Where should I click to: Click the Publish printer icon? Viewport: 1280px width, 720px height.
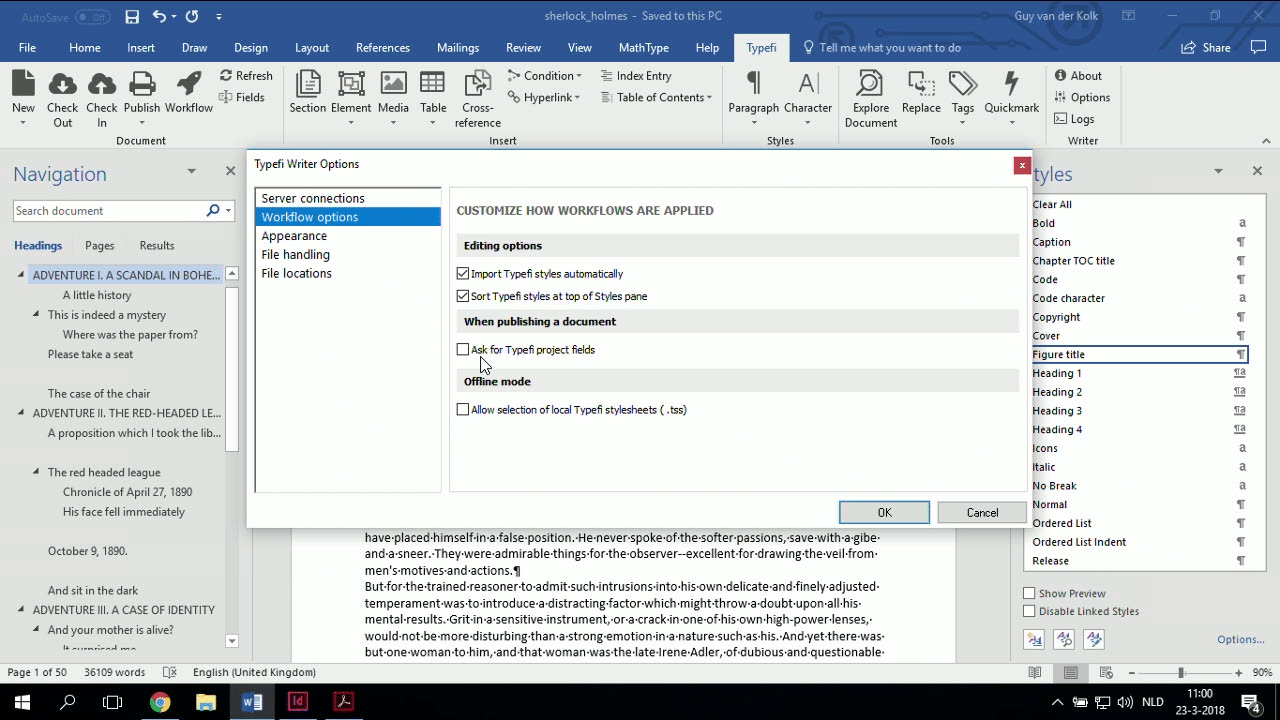142,84
